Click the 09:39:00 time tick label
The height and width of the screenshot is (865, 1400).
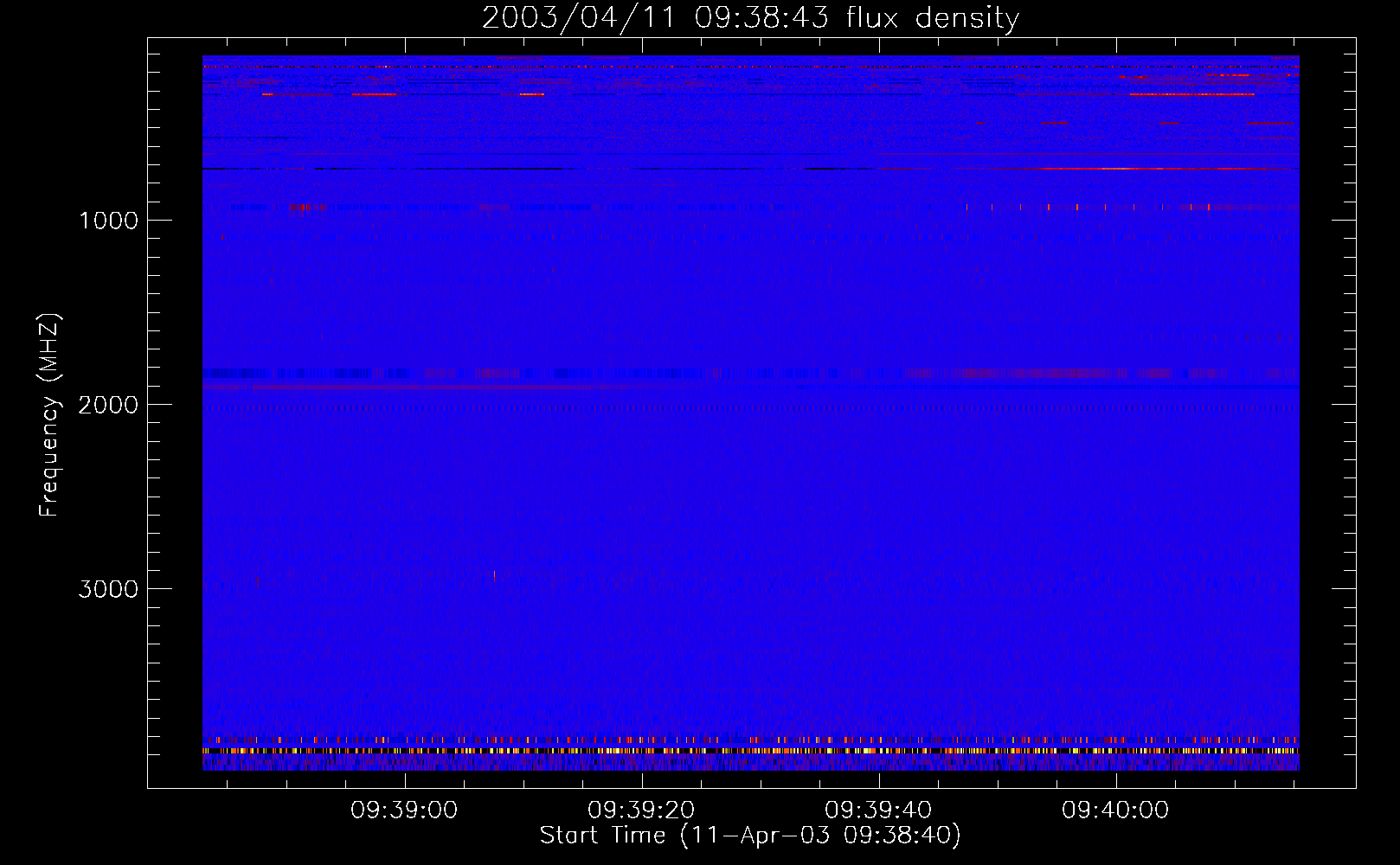pos(404,811)
